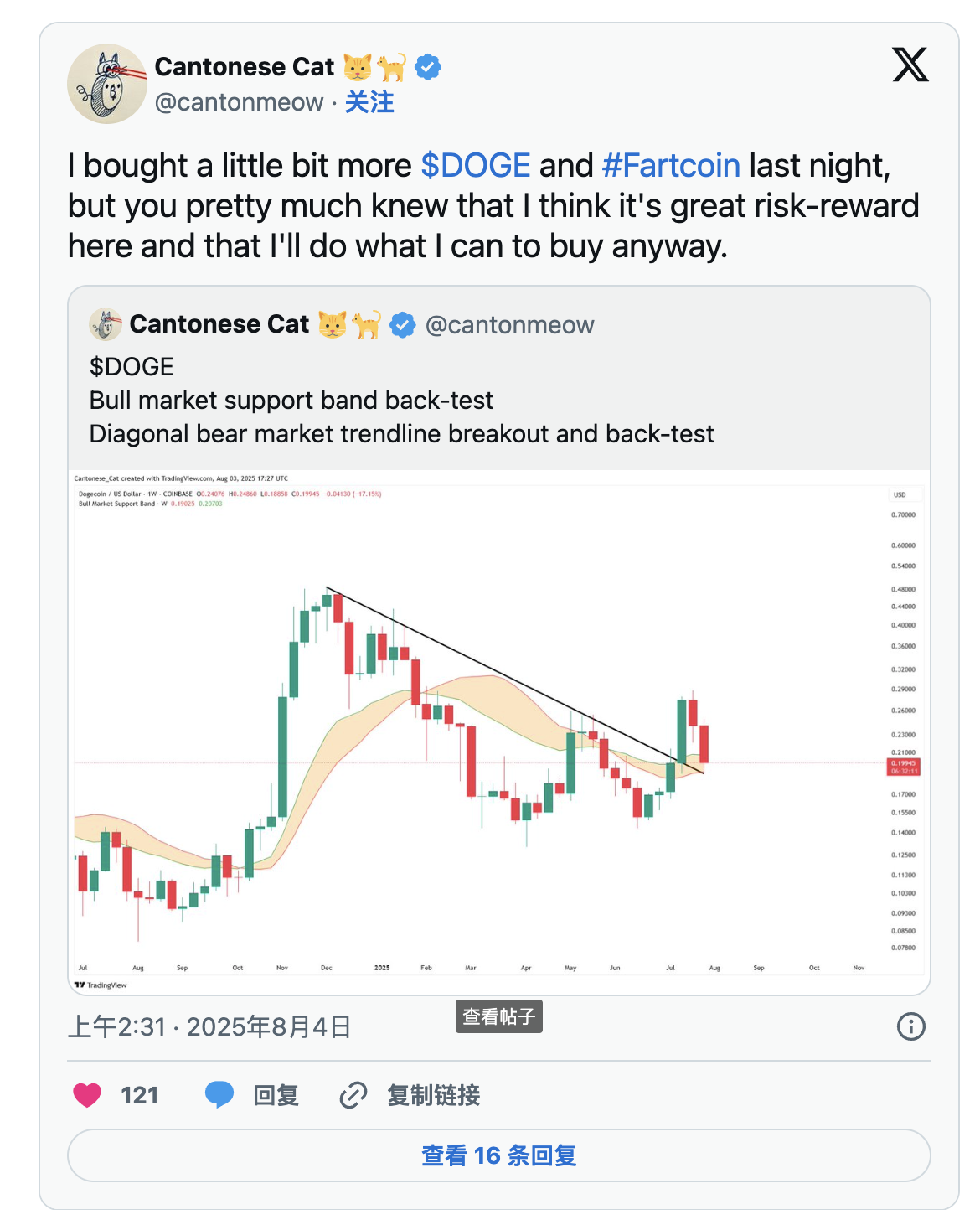
Task: Click the 关注 follow link
Action: [x=369, y=102]
